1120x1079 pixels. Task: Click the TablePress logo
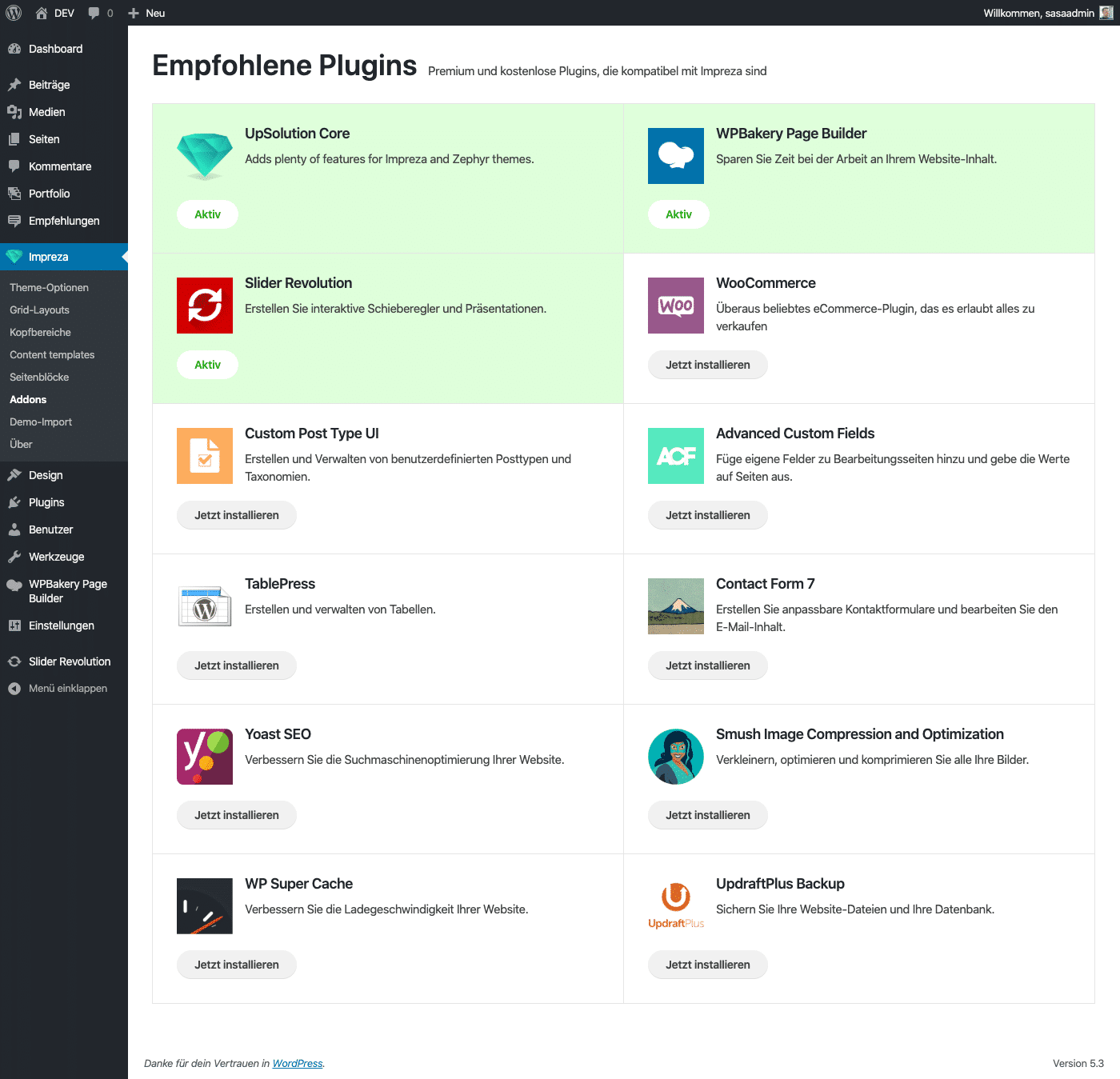pyautogui.click(x=205, y=606)
